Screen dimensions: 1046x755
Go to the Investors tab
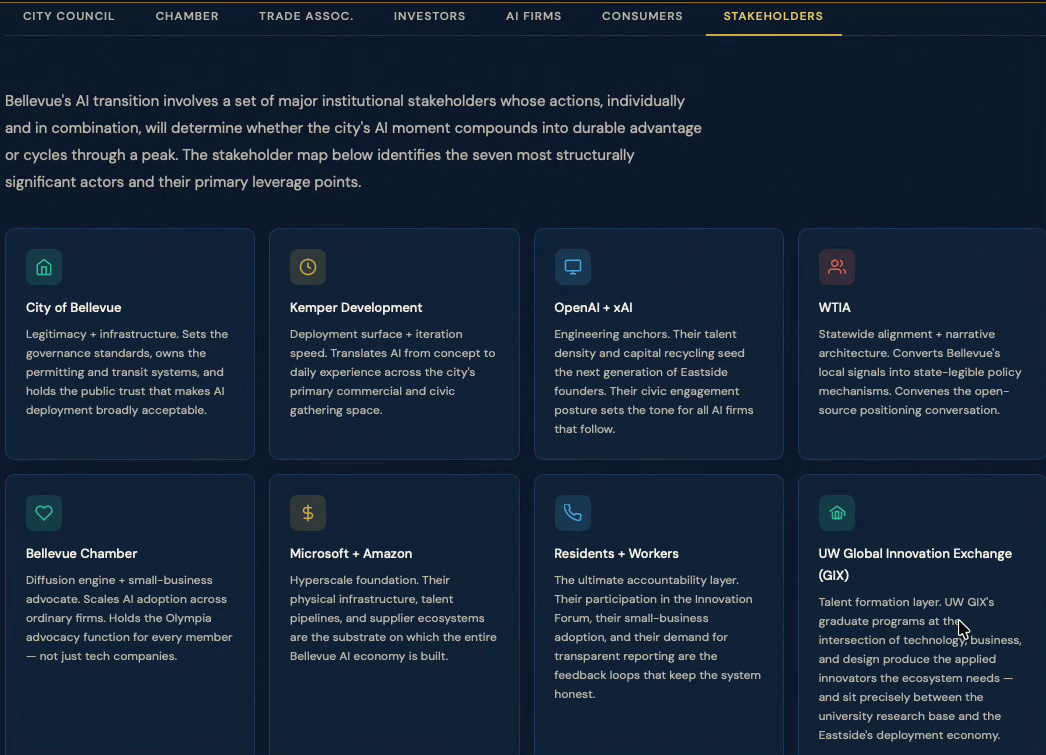(x=430, y=16)
